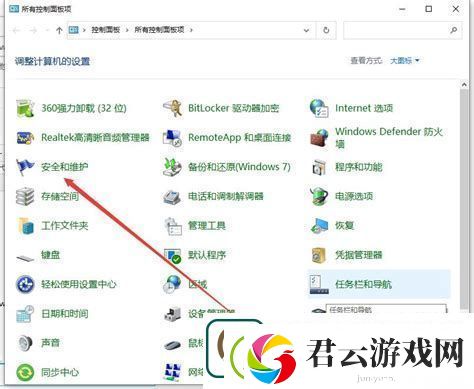Open RemoteApp 和桌面连接 icon
Image resolution: width=474 pixels, height=389 pixels.
(x=172, y=137)
